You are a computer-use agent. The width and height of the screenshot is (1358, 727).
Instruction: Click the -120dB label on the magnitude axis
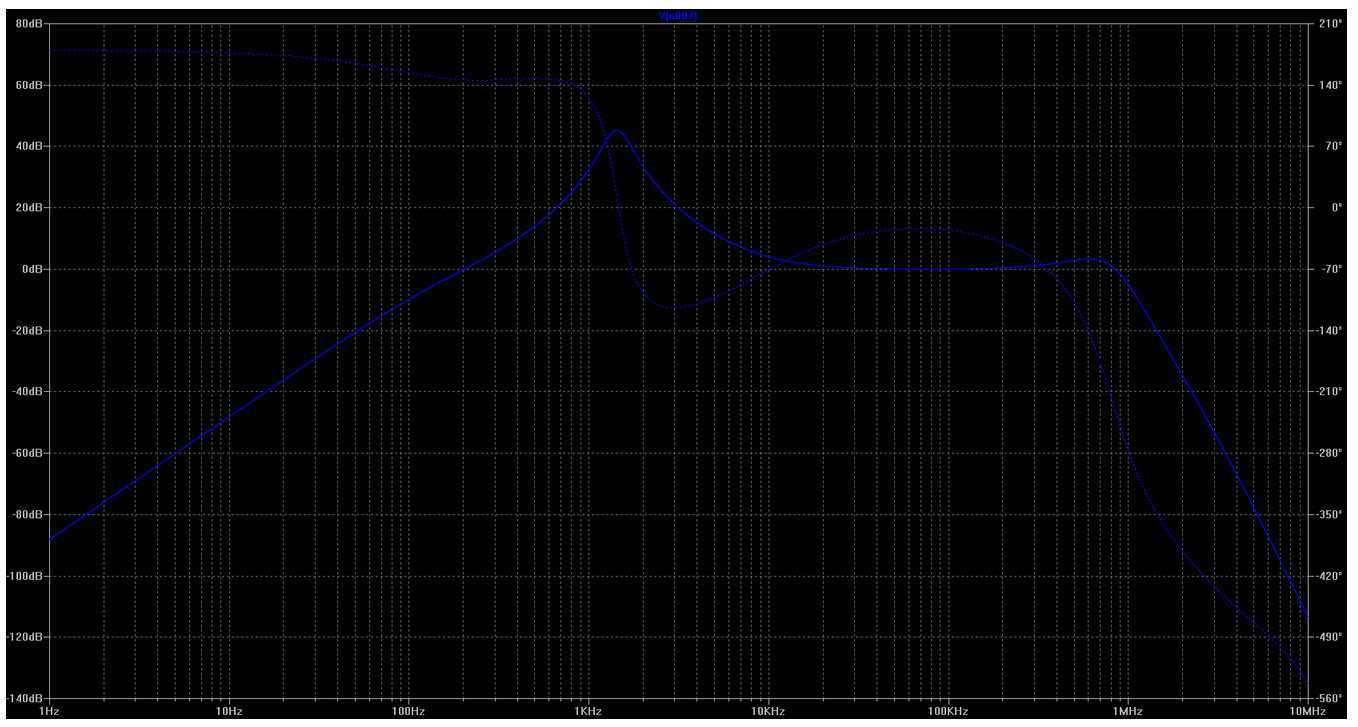click(x=24, y=637)
